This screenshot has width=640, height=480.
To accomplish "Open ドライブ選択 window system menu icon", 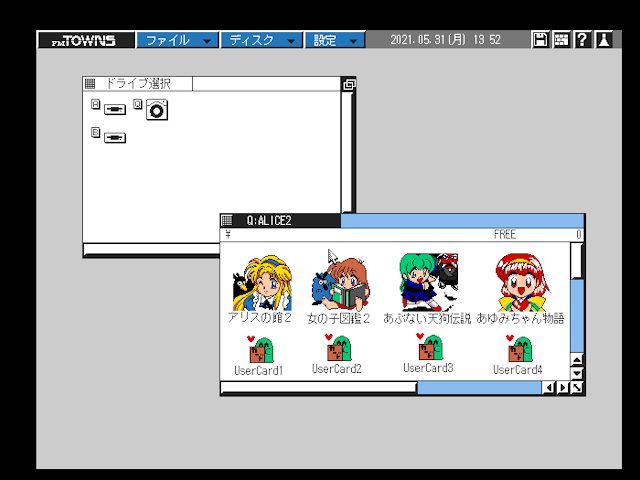I will coord(90,84).
